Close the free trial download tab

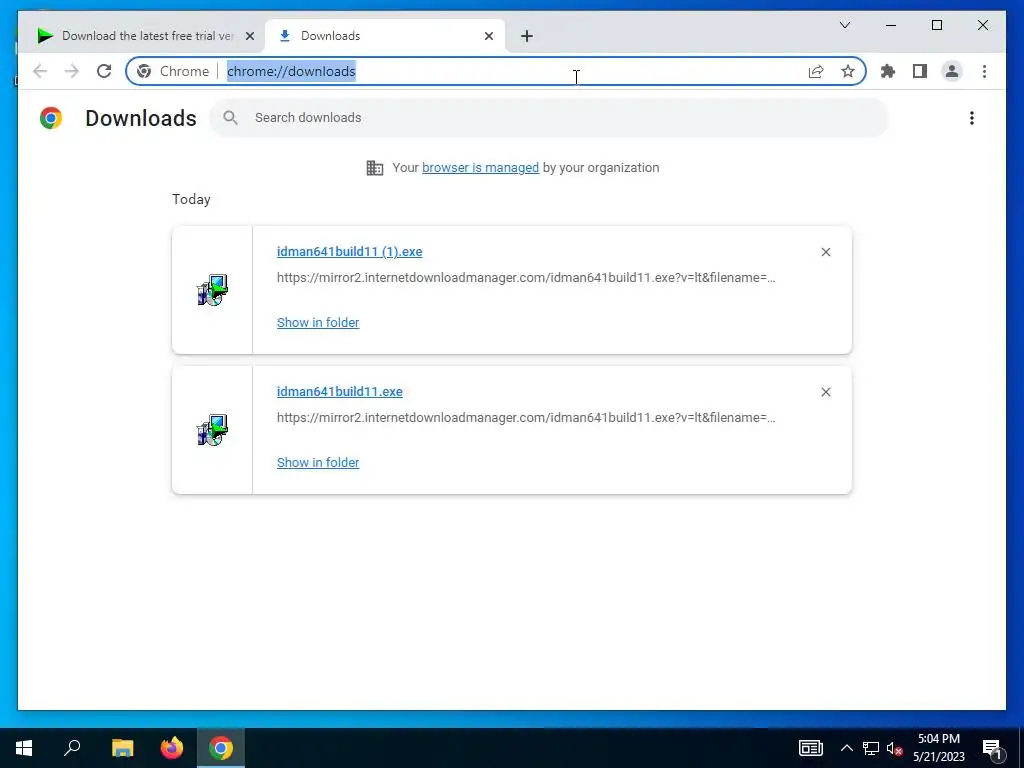tap(249, 36)
